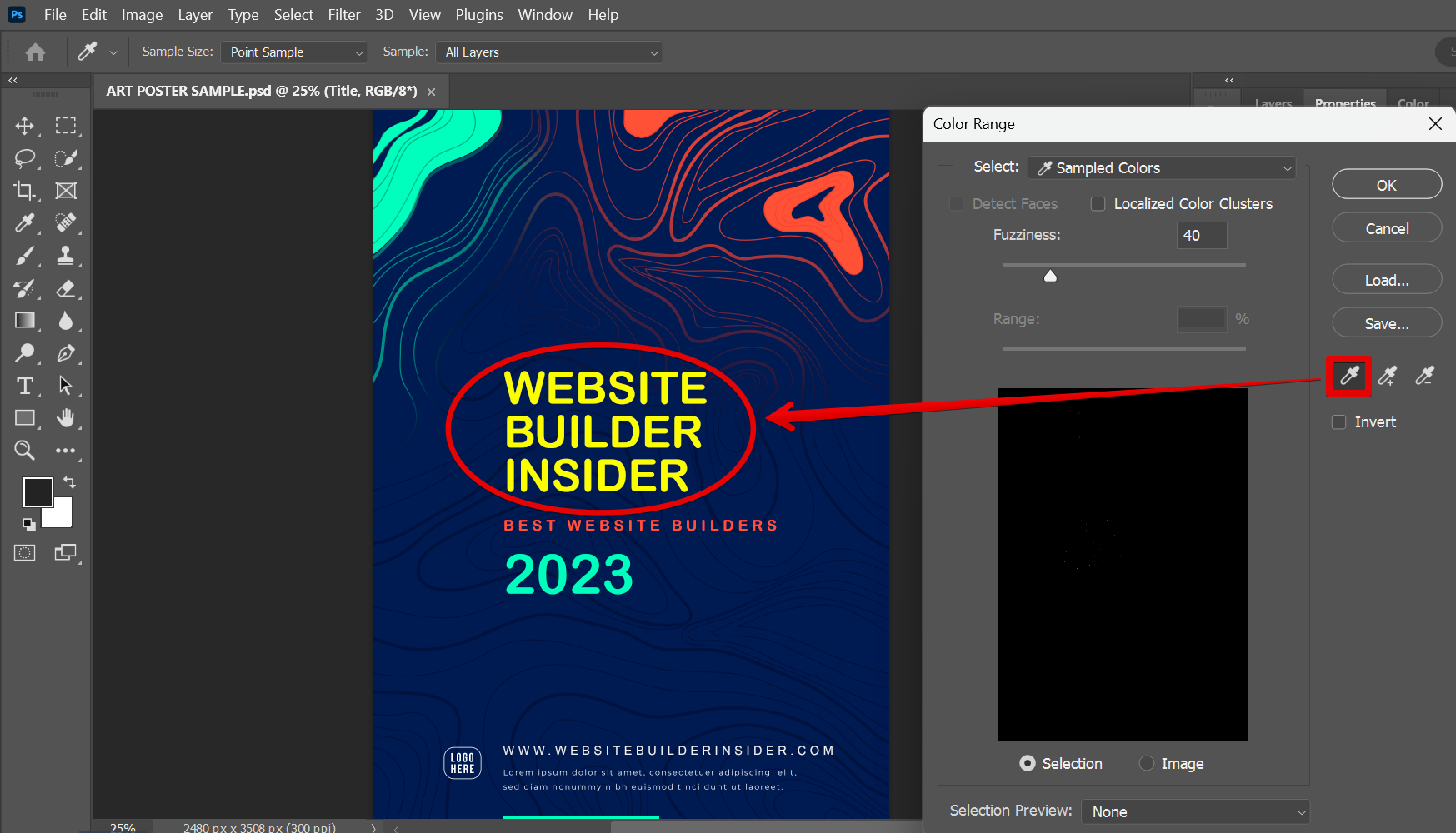The width and height of the screenshot is (1456, 833).
Task: Select the Crop tool
Action: tap(24, 190)
